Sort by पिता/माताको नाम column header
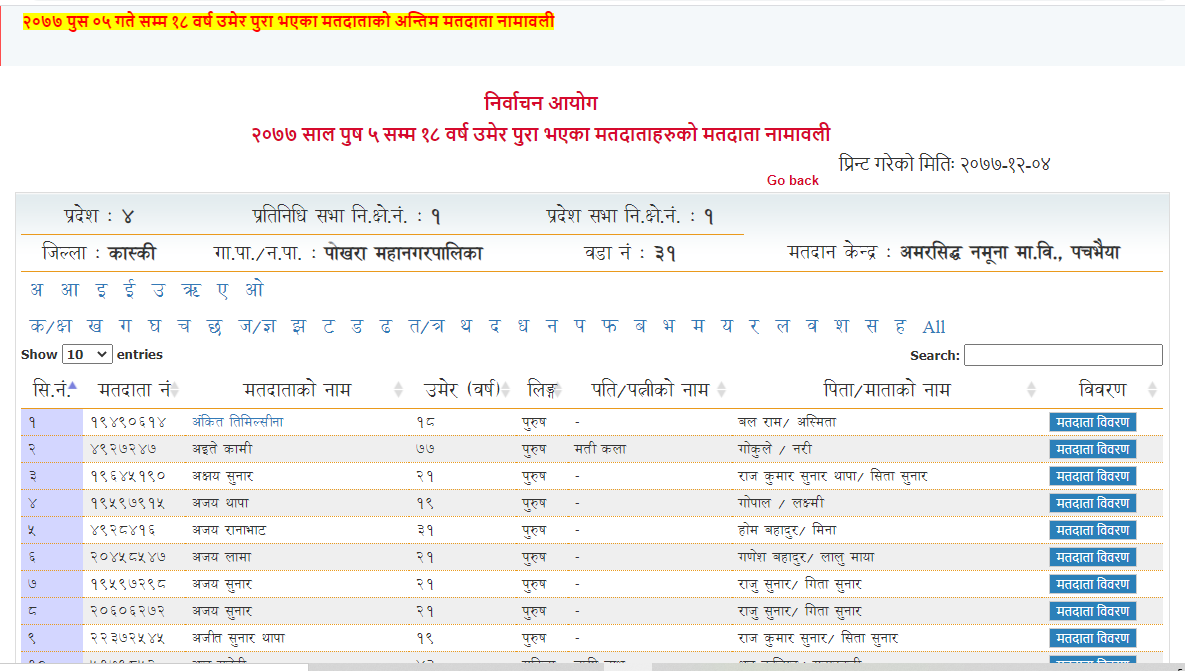 (x=886, y=390)
